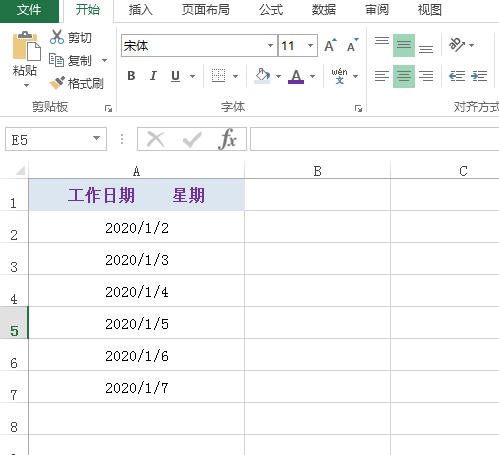Select column B header
This screenshot has height=455, width=499.
pos(317,171)
